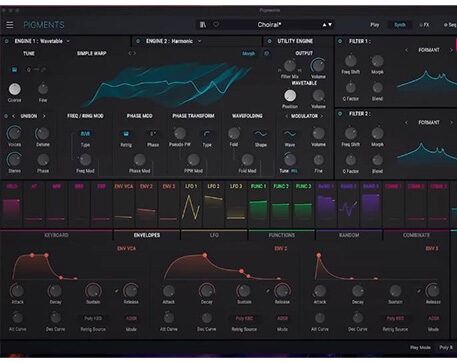Click the ENV 3 ADSR mode button

(x=433, y=318)
